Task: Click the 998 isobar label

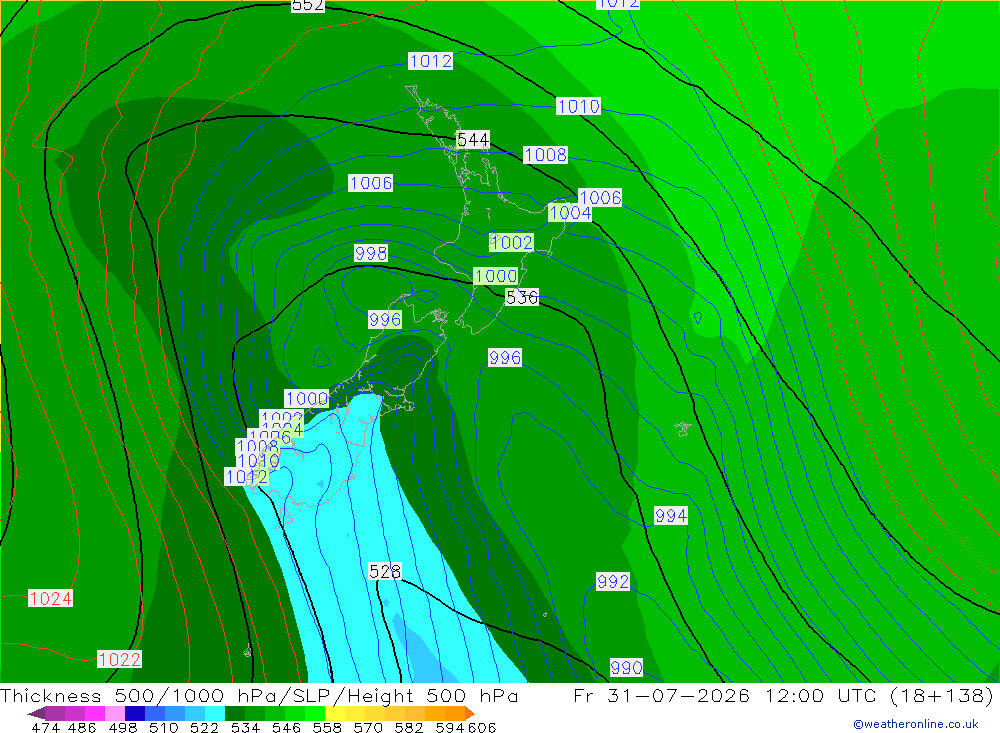Action: pyautogui.click(x=371, y=253)
